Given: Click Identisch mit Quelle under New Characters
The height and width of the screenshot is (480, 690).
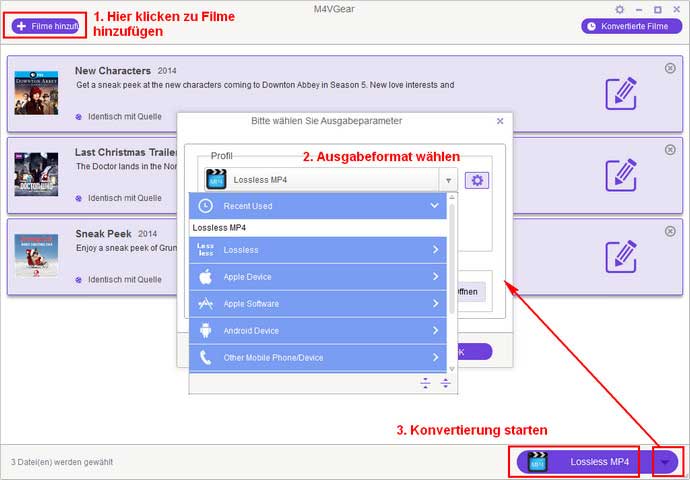Looking at the screenshot, I should [125, 117].
